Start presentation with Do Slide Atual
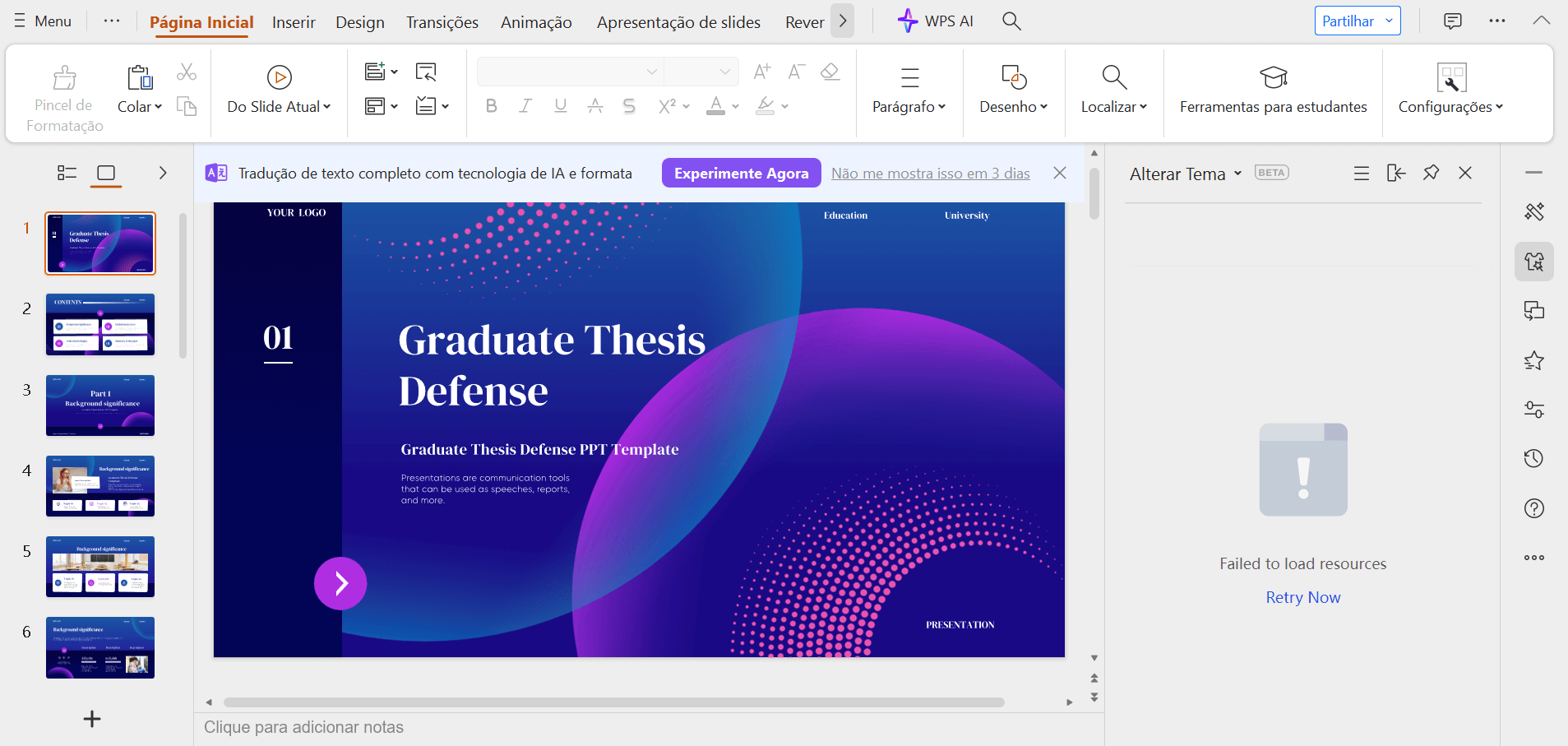The image size is (1568, 746). point(279,89)
